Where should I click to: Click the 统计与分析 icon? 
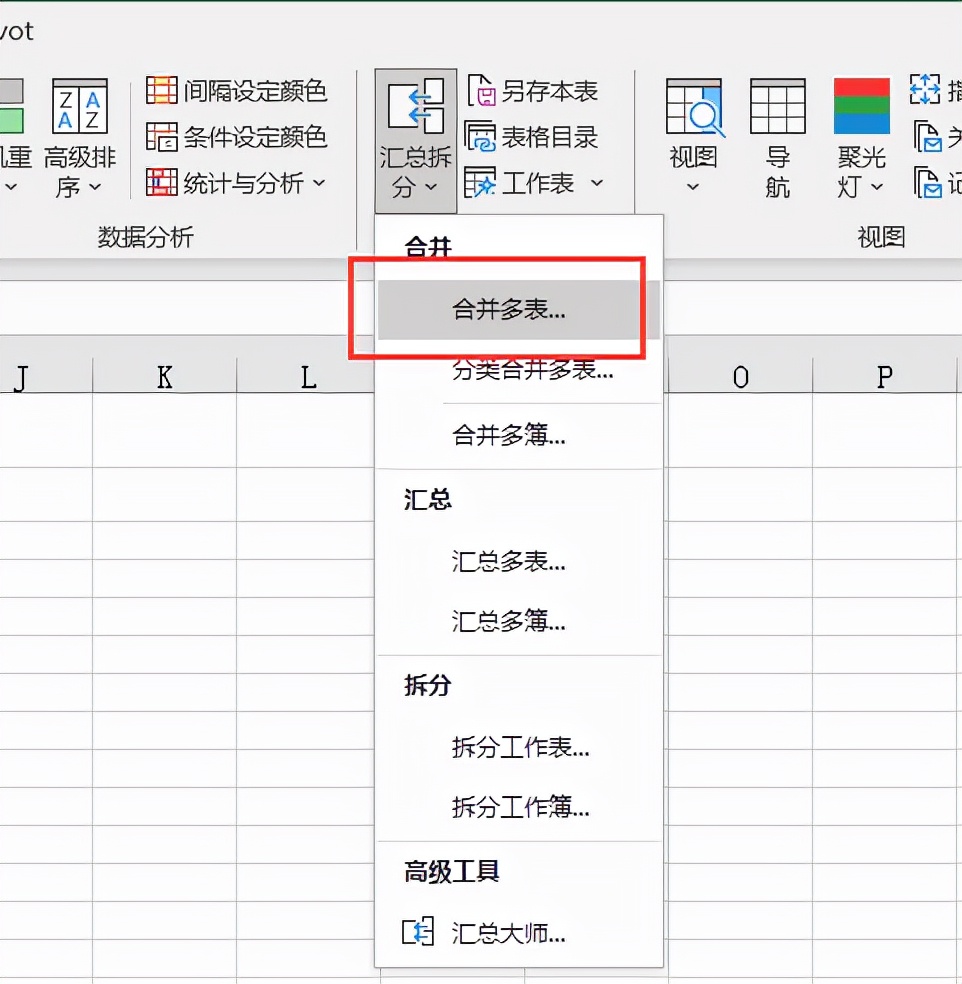click(x=162, y=183)
